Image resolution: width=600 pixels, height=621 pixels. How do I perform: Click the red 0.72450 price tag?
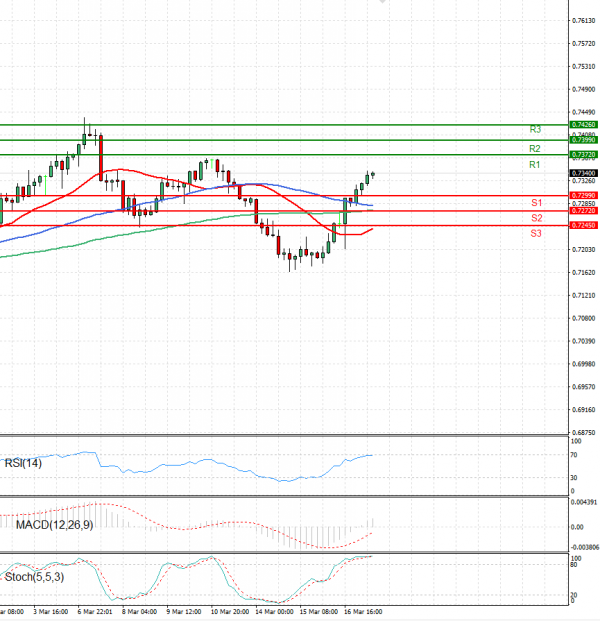click(583, 226)
